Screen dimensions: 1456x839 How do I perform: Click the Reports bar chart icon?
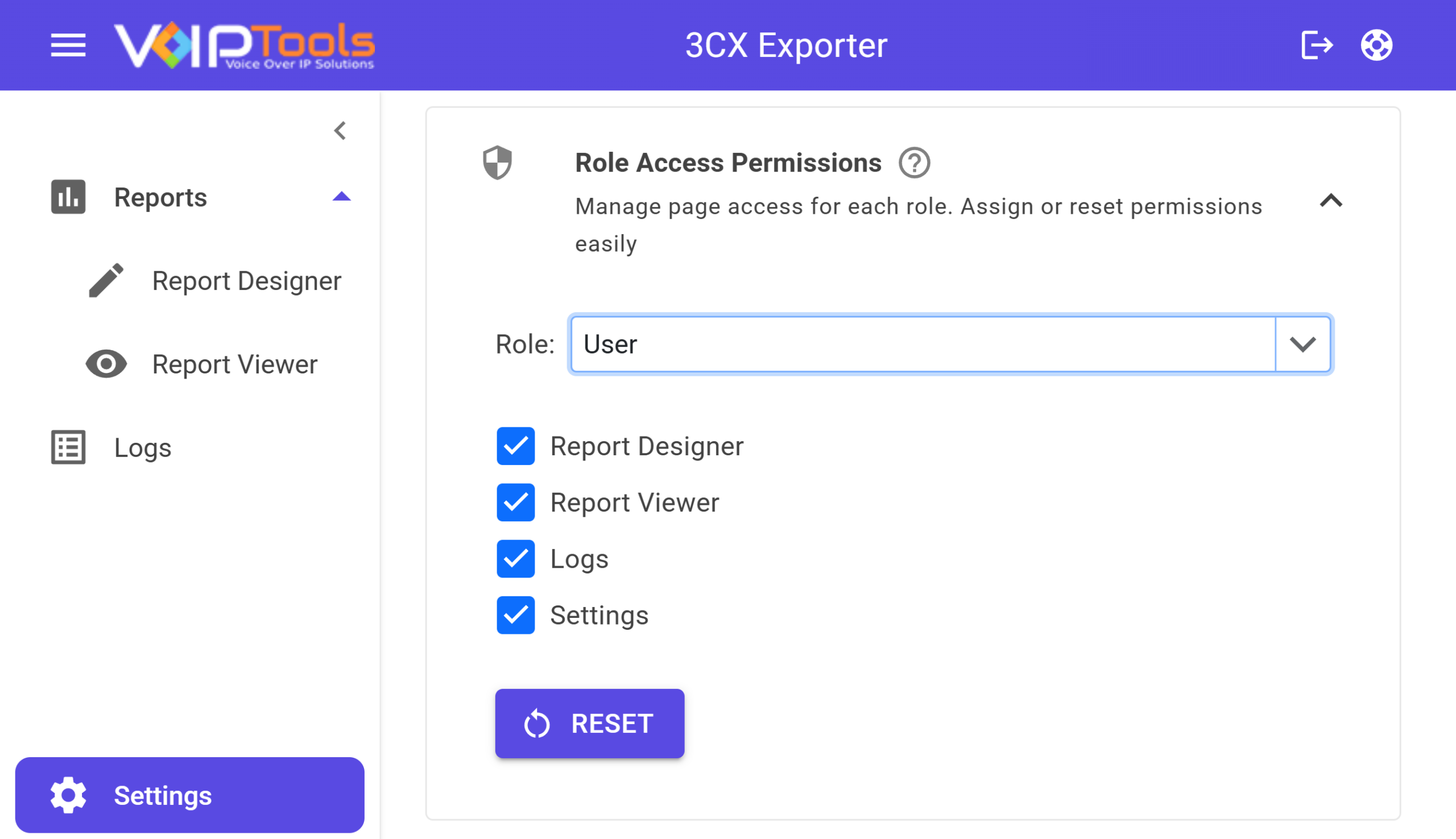pyautogui.click(x=68, y=197)
